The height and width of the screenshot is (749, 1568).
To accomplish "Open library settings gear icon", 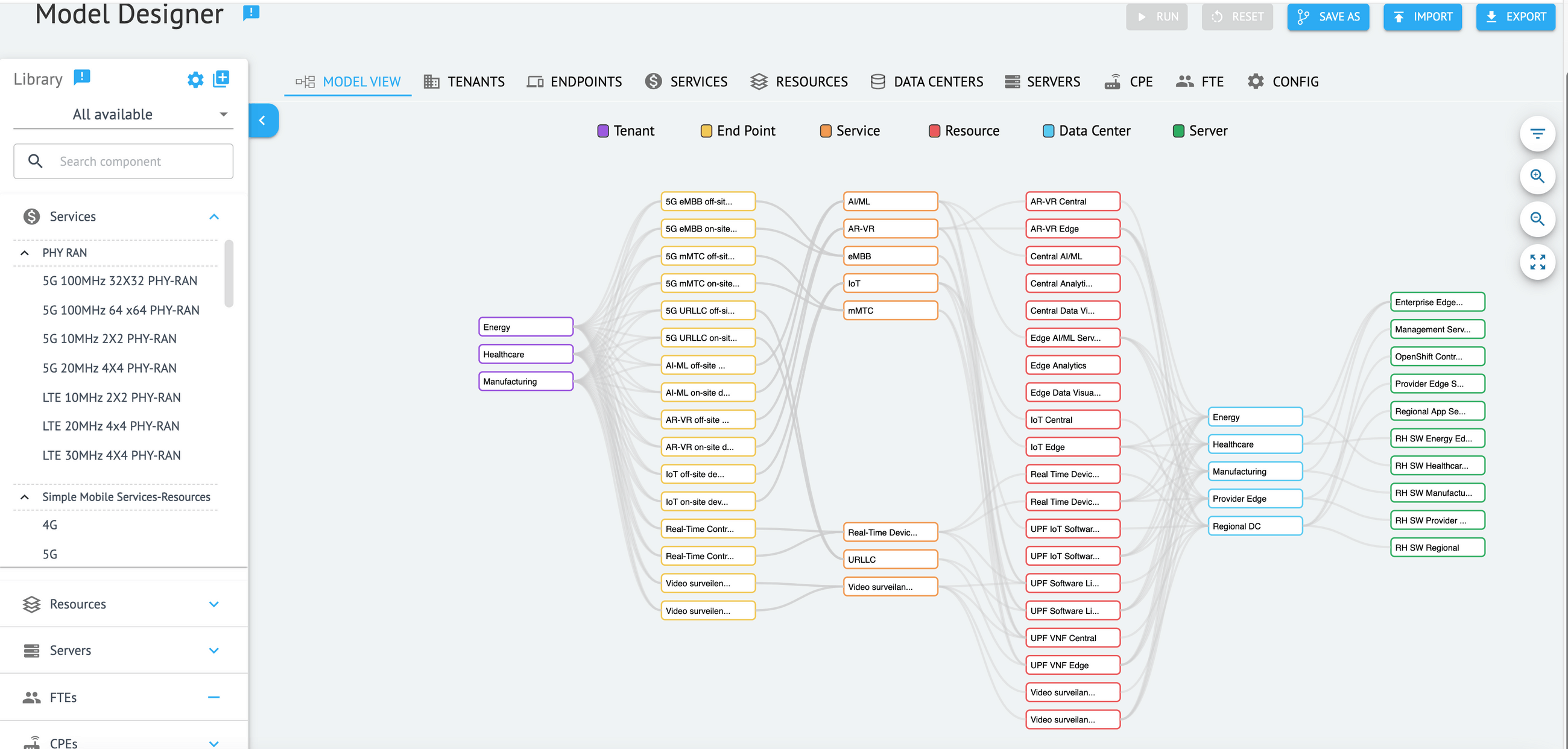I will coord(195,80).
